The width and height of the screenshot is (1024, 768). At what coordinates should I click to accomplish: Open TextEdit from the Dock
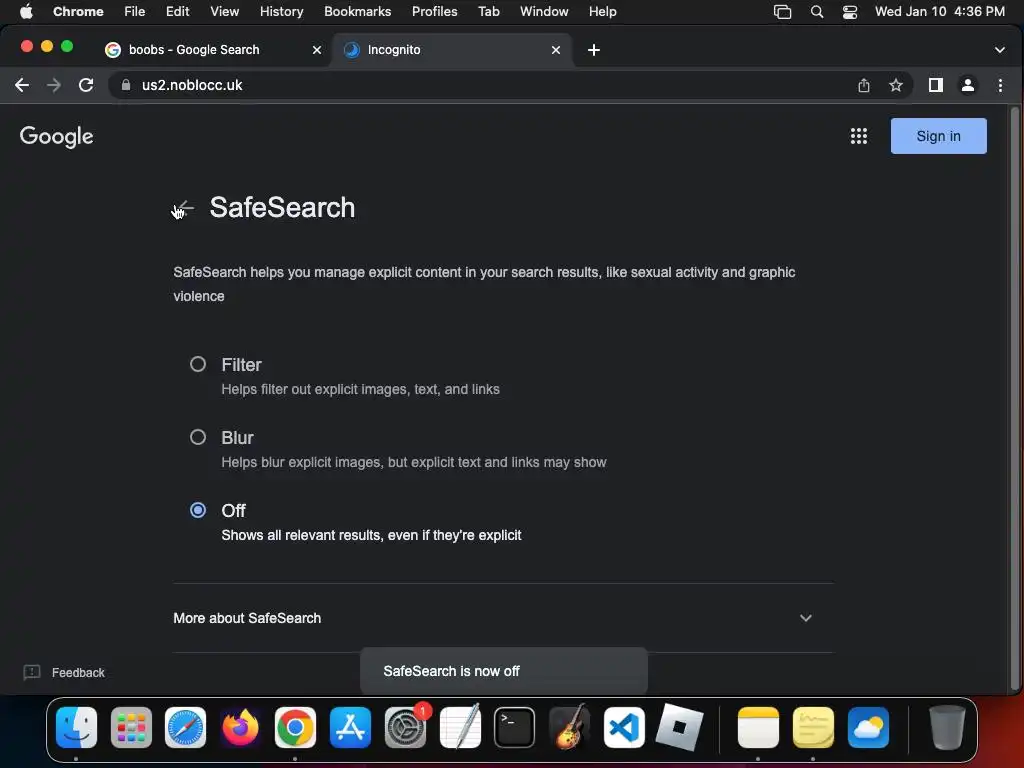[460, 727]
